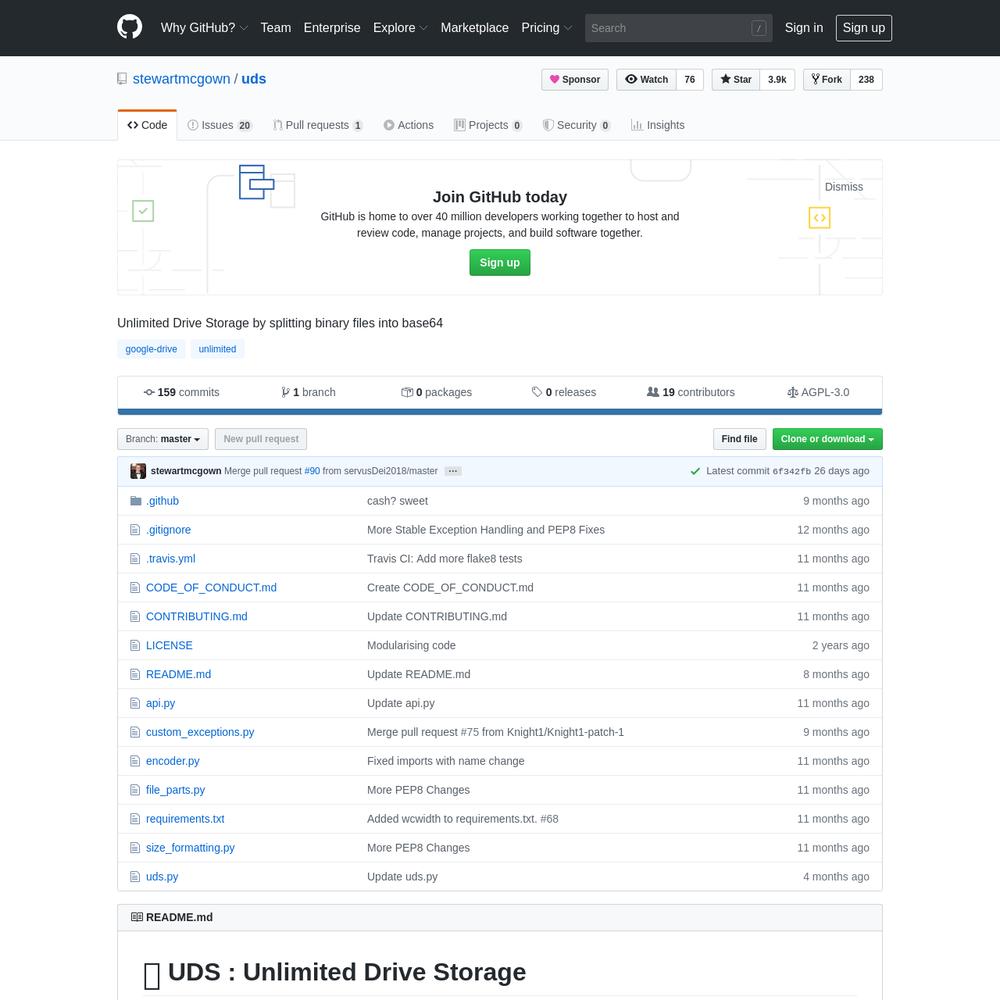Click the file icon beside README.md row
The height and width of the screenshot is (1000, 1000).
135,674
